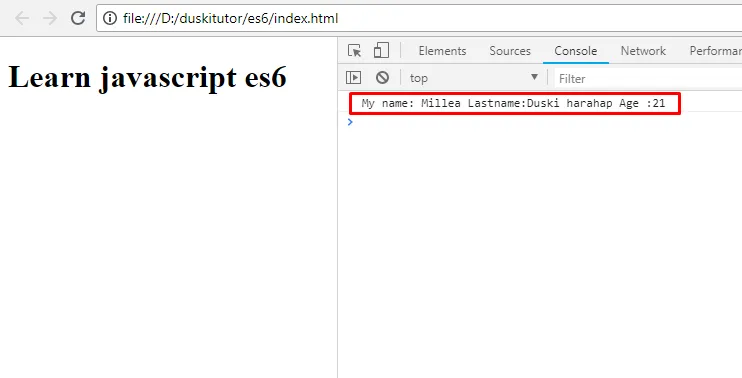This screenshot has width=742, height=378.
Task: Clear the console with the ban icon
Action: coord(382,78)
